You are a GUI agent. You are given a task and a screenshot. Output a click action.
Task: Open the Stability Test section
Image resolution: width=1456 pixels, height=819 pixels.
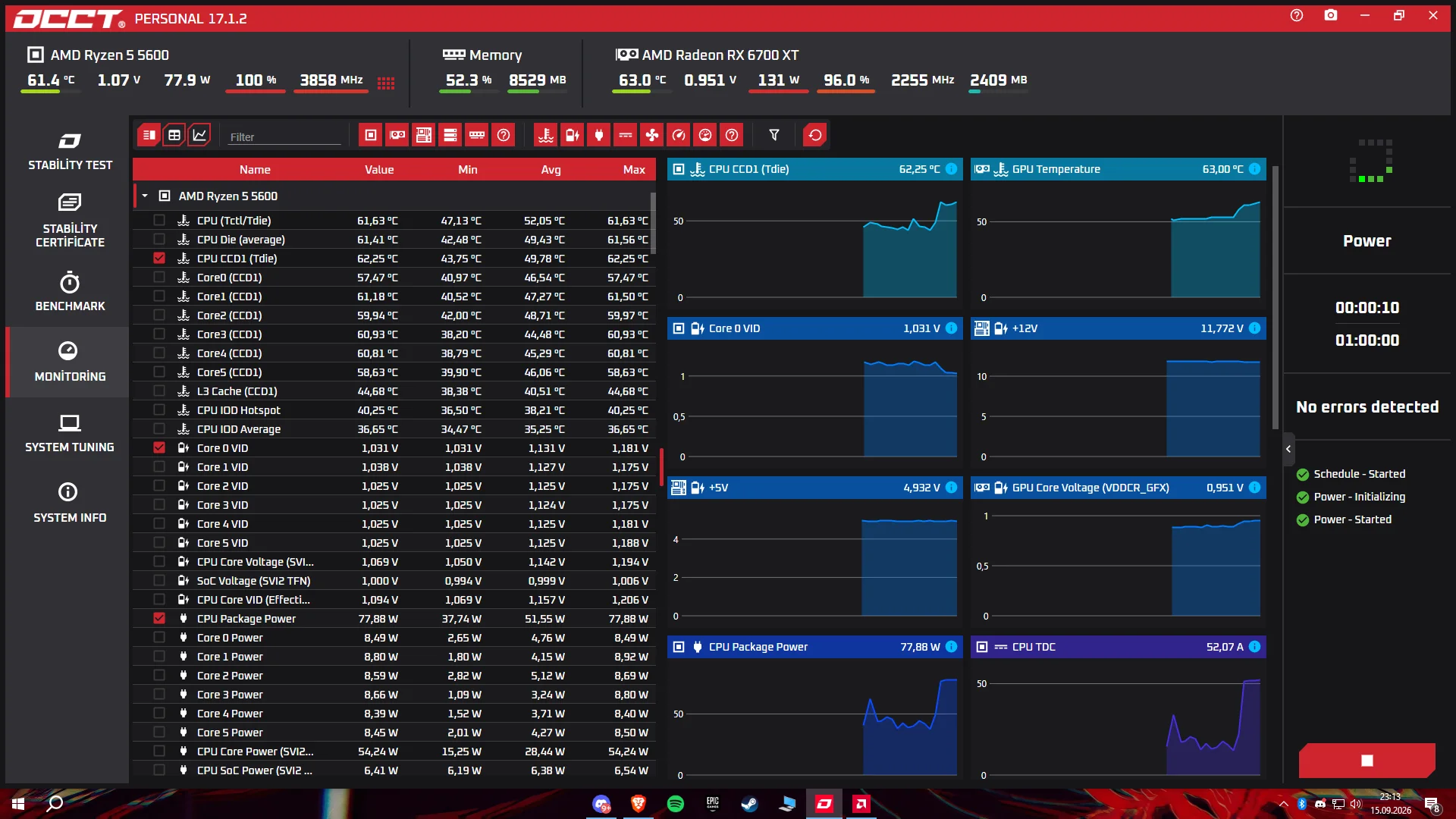point(70,151)
